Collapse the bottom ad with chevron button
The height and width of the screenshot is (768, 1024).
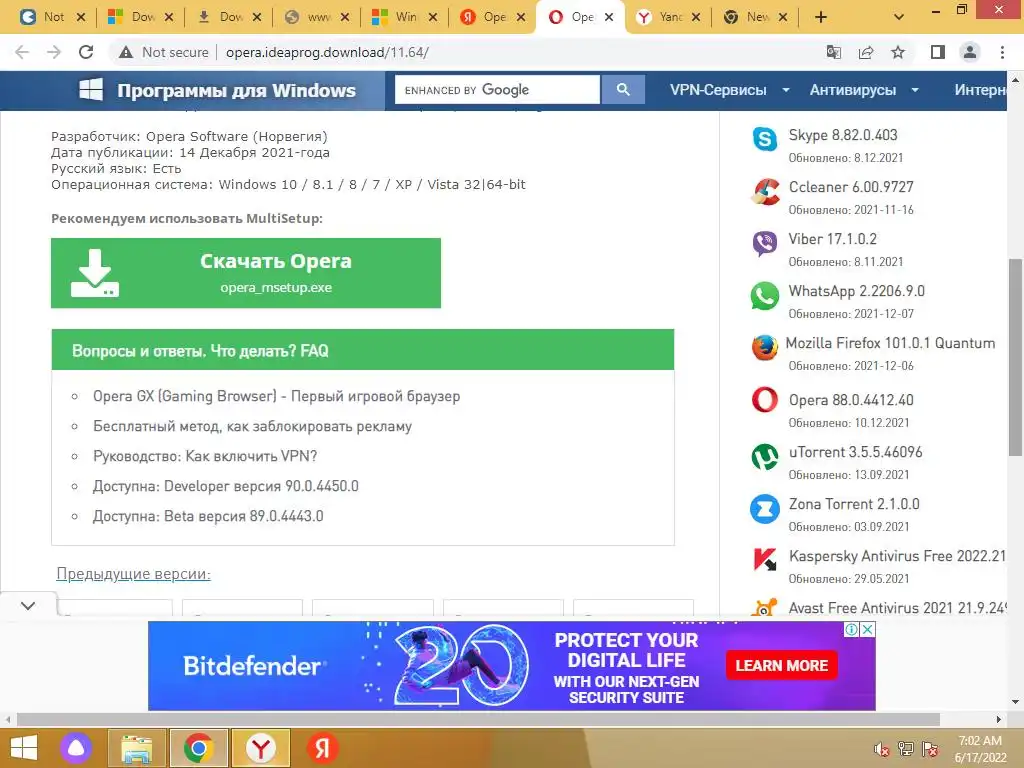click(28, 605)
